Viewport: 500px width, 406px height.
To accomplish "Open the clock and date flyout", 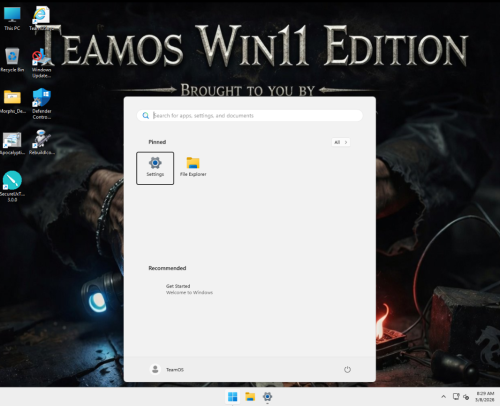I will (x=485, y=397).
